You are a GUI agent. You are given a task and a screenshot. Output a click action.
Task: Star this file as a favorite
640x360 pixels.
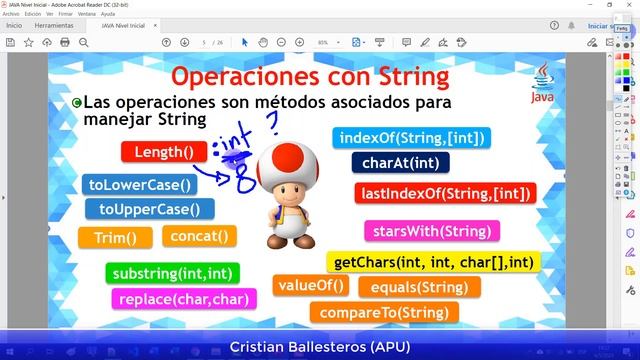click(x=29, y=42)
